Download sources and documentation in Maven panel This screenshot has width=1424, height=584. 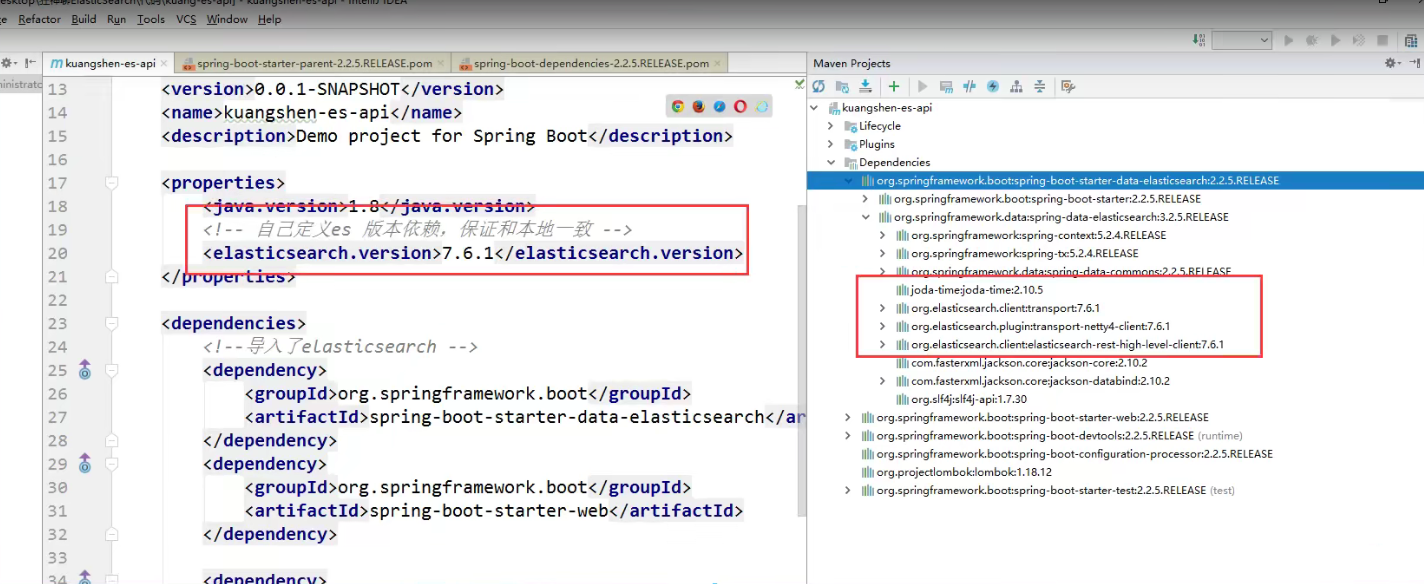865,87
